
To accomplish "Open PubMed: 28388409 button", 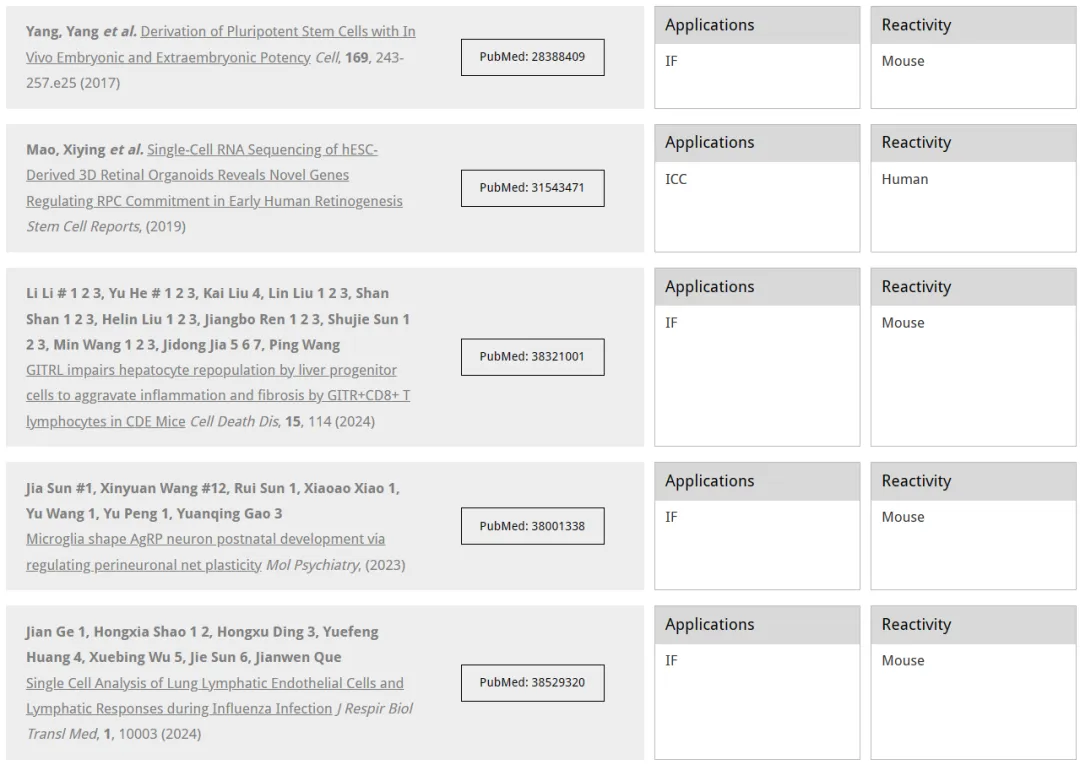I will point(532,57).
